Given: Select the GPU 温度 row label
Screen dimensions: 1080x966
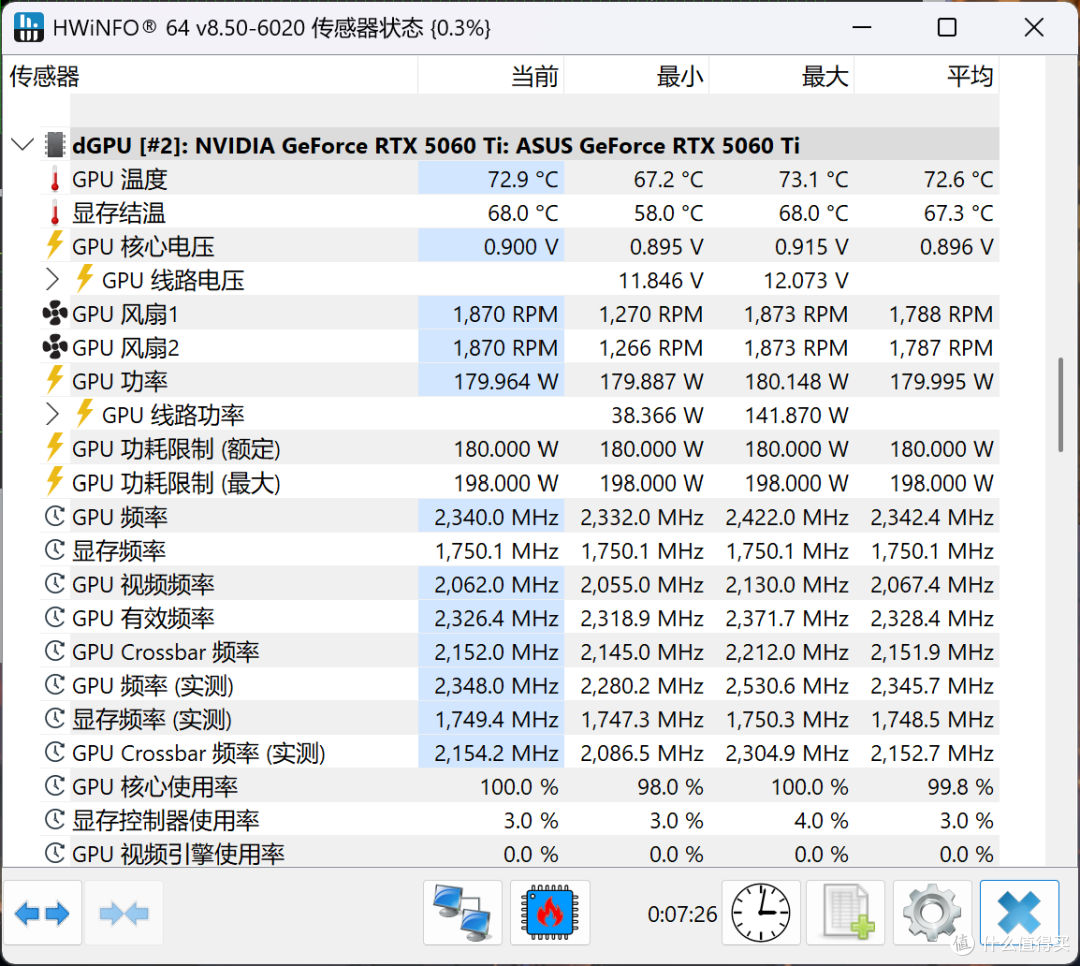Looking at the screenshot, I should 120,180.
